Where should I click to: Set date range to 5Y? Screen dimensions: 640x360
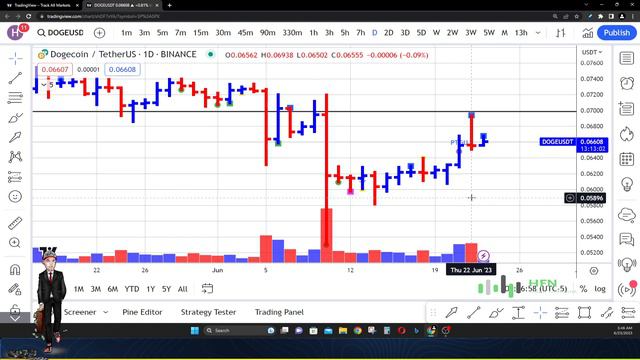click(x=166, y=289)
